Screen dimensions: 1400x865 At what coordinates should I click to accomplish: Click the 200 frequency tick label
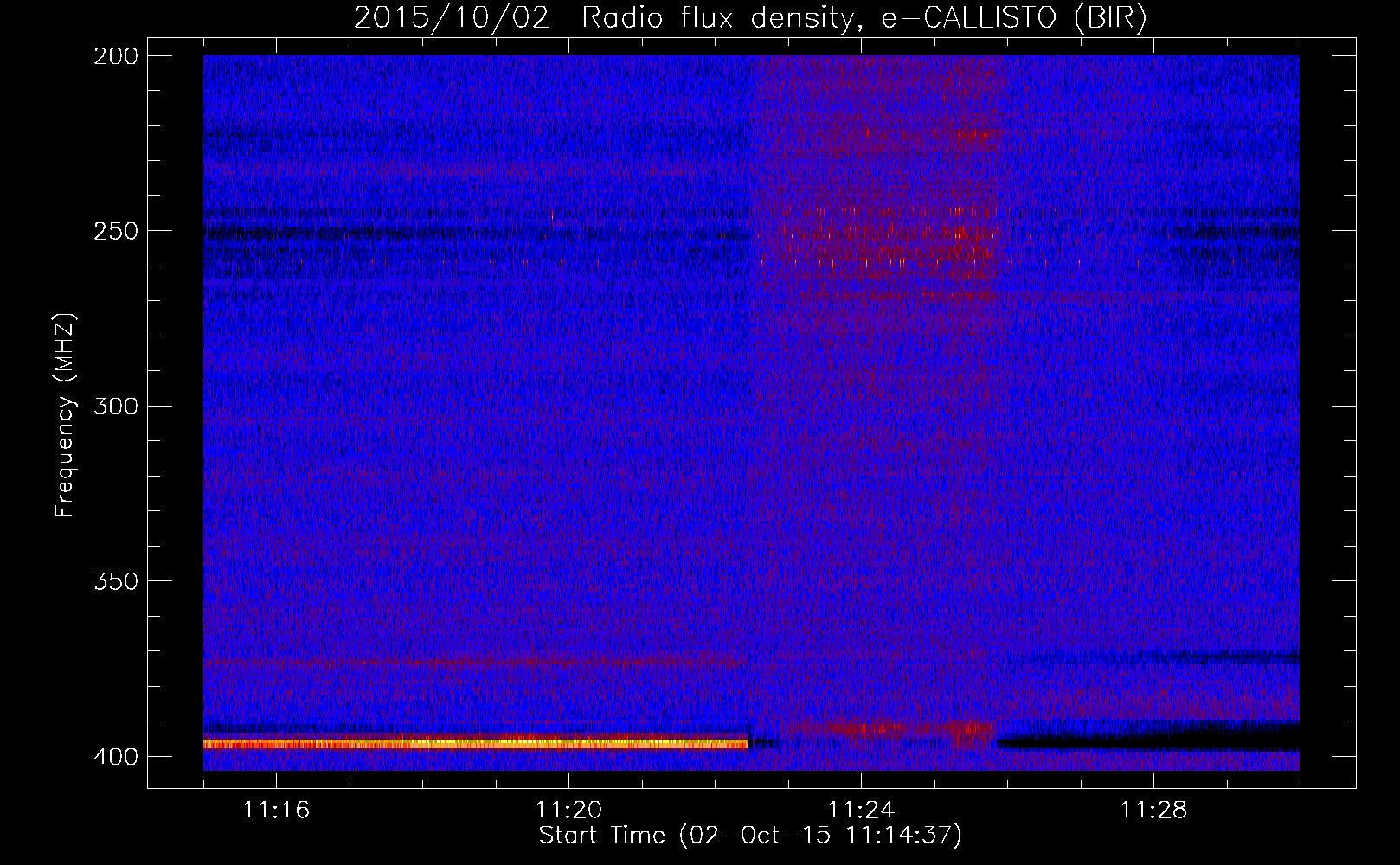[x=115, y=56]
